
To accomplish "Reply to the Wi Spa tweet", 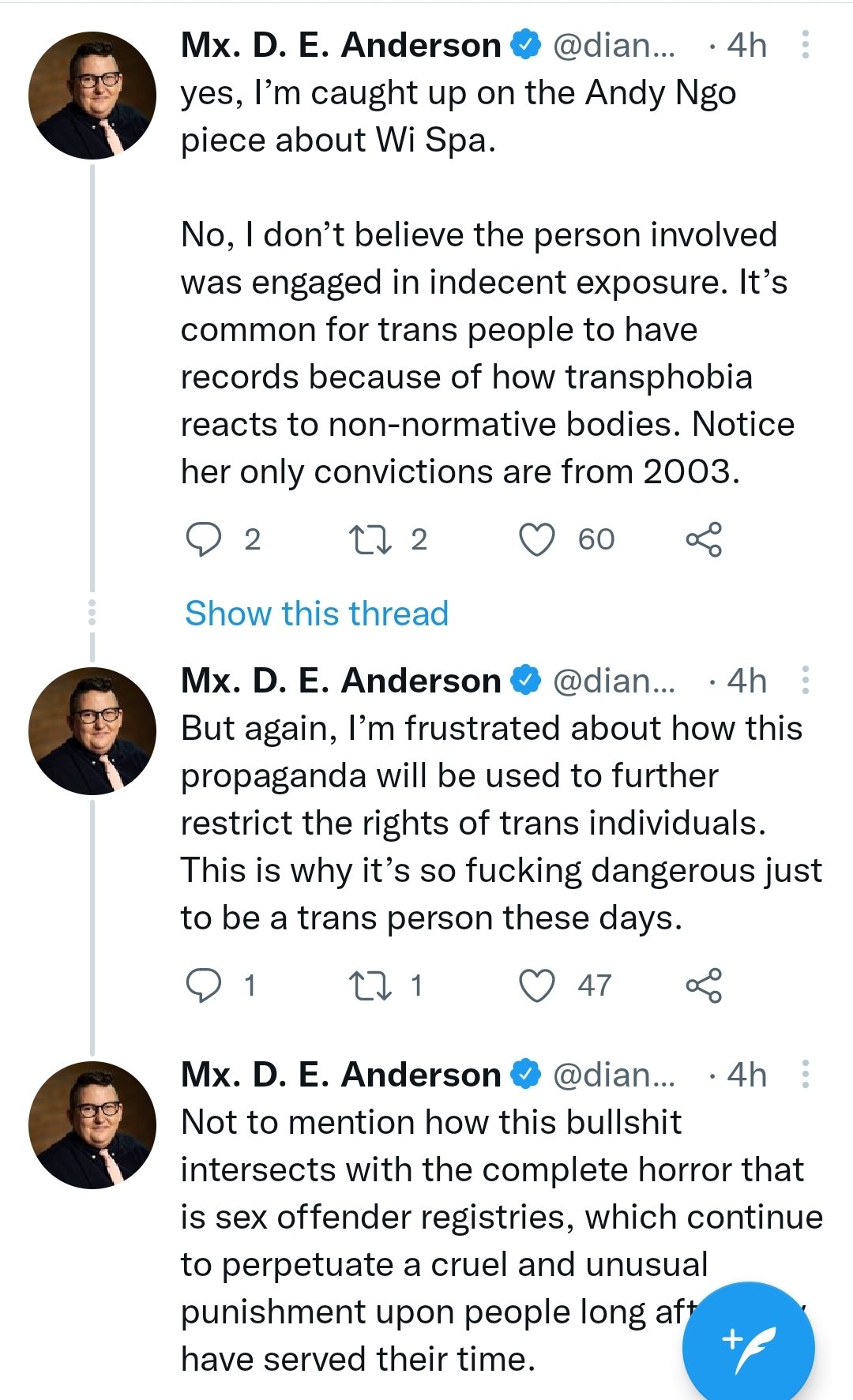I will (x=204, y=539).
